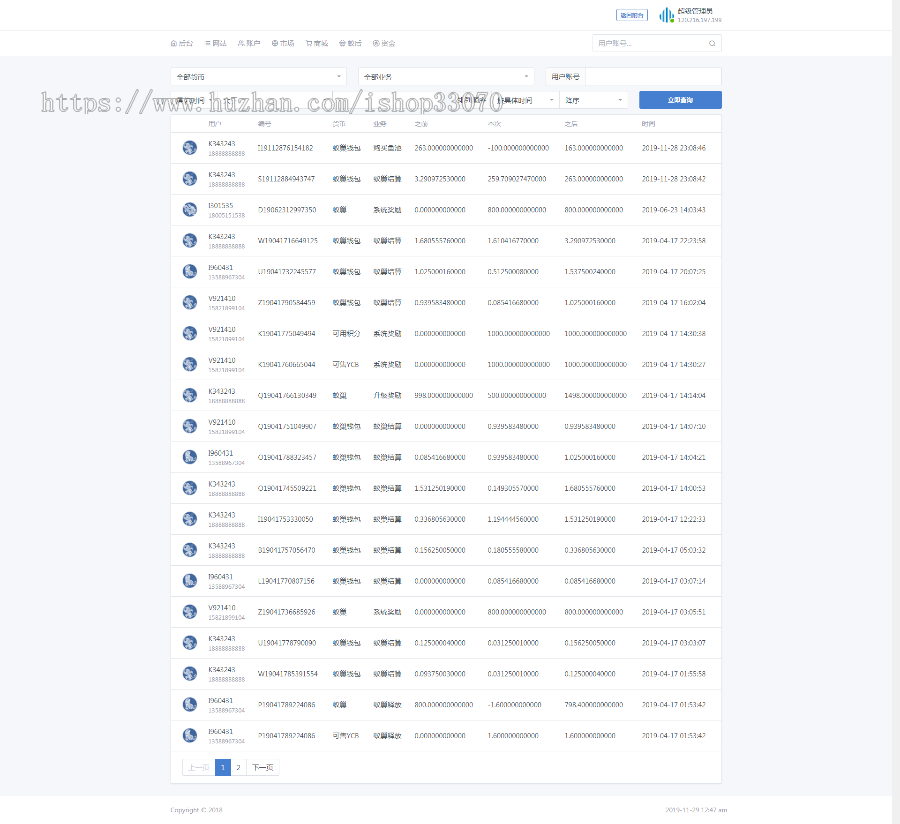This screenshot has width=900, height=824.
Task: Click the avatar for order I19112876154182
Action: point(190,148)
